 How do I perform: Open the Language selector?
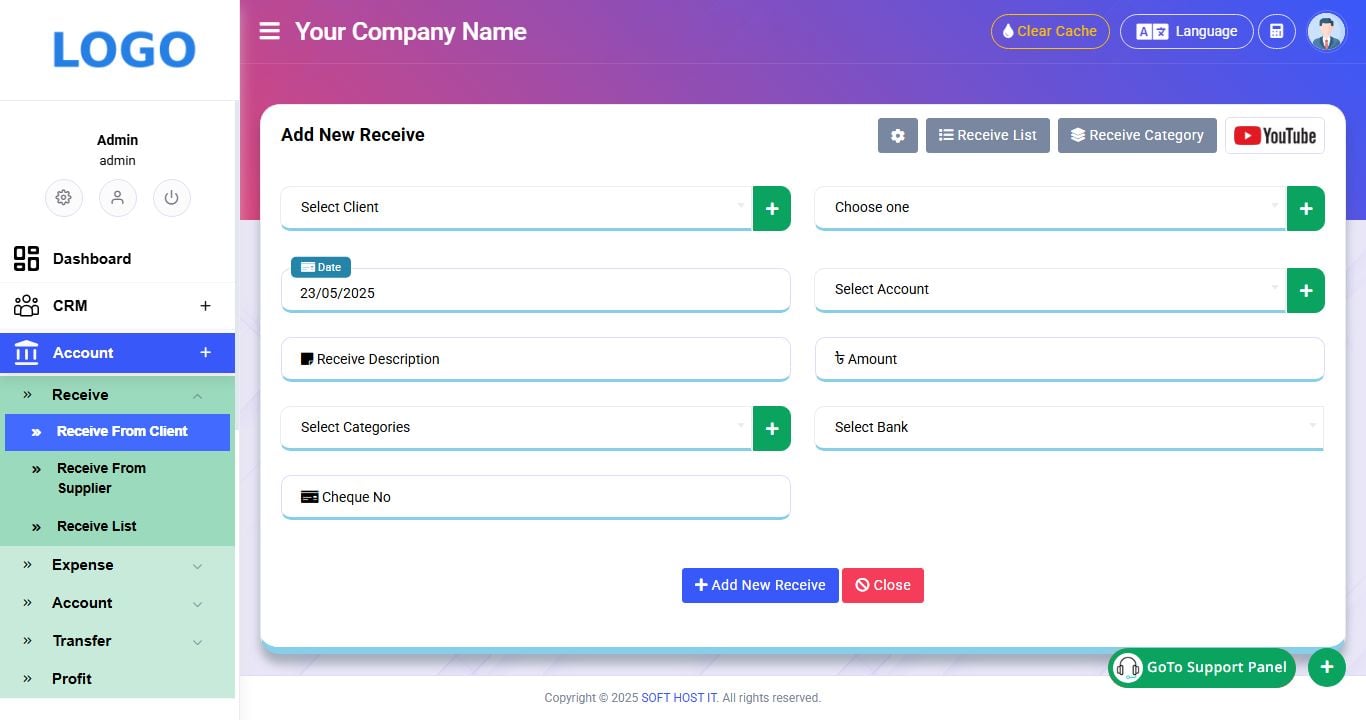[x=1186, y=31]
